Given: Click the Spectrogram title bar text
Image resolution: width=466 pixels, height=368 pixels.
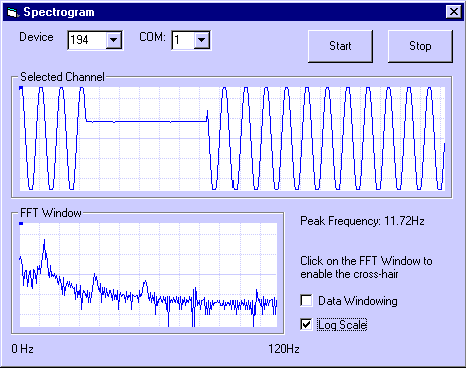Looking at the screenshot, I should pyautogui.click(x=59, y=12).
